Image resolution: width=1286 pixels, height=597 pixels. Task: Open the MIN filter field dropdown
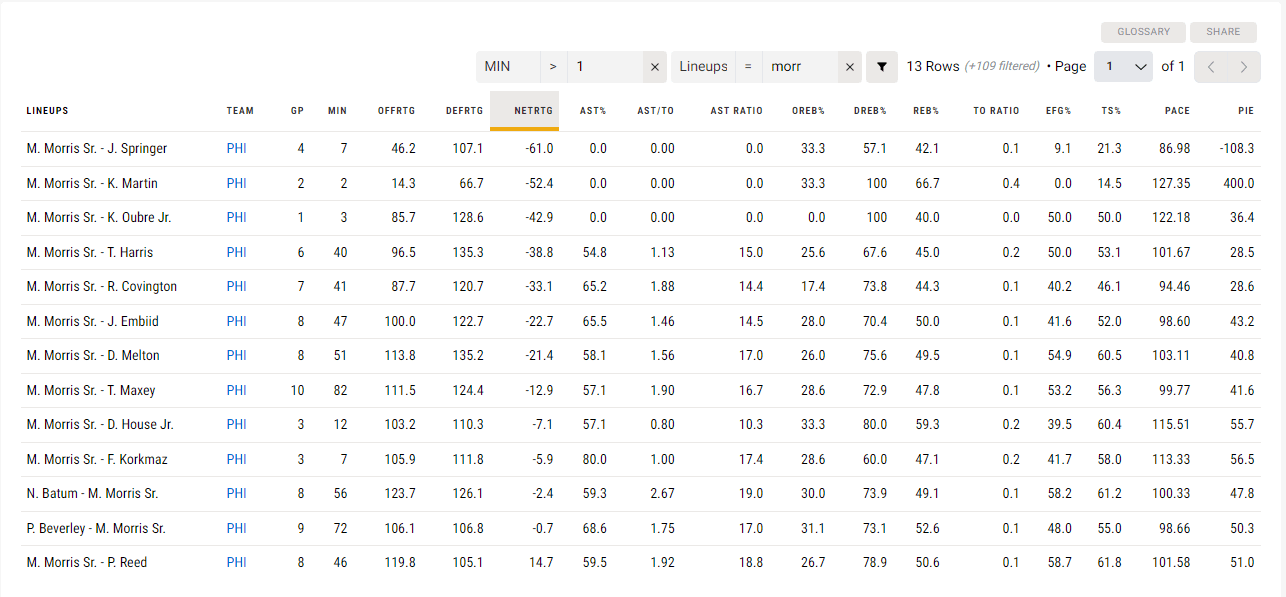(507, 67)
